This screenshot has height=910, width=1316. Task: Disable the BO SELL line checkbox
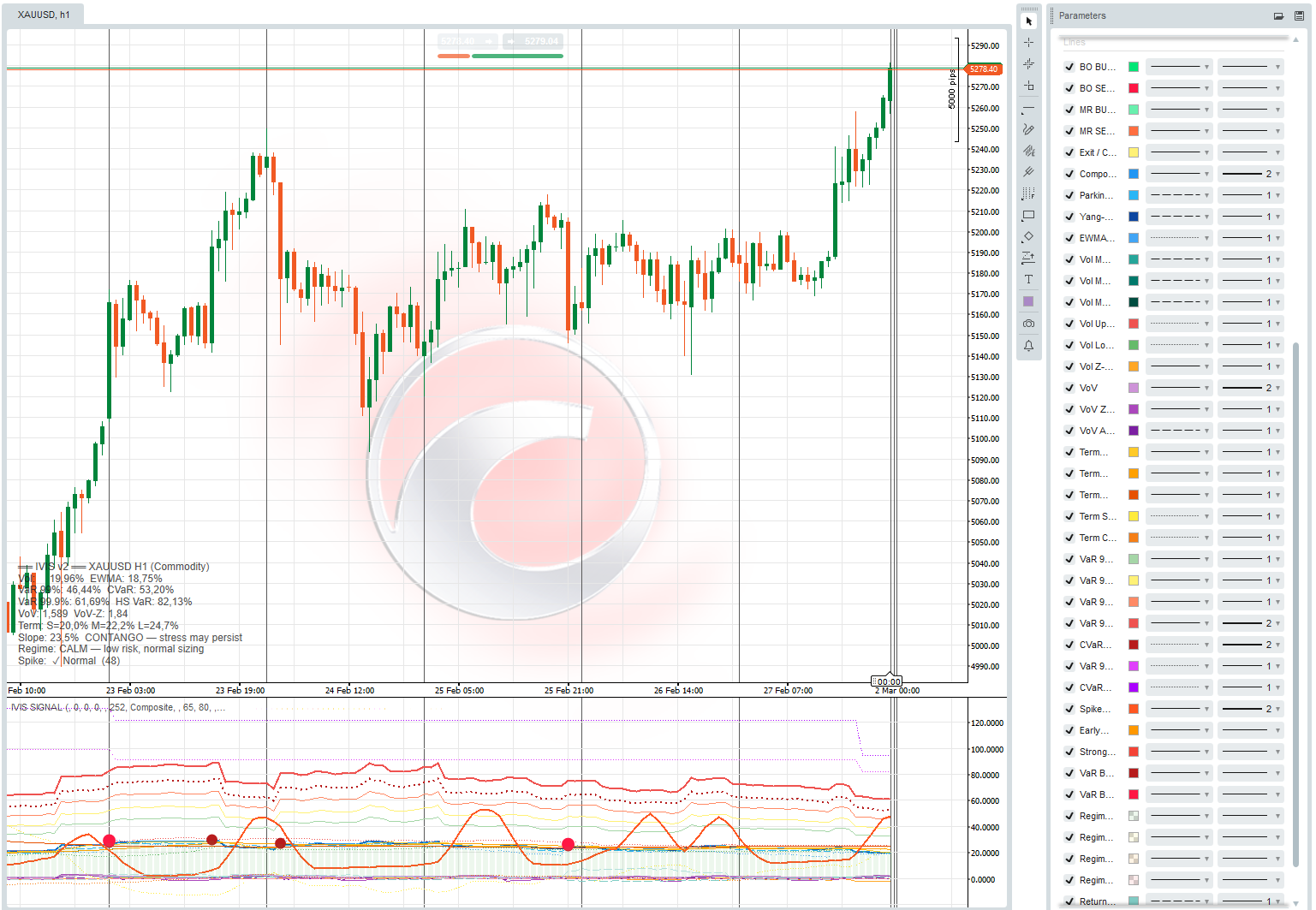pos(1069,87)
